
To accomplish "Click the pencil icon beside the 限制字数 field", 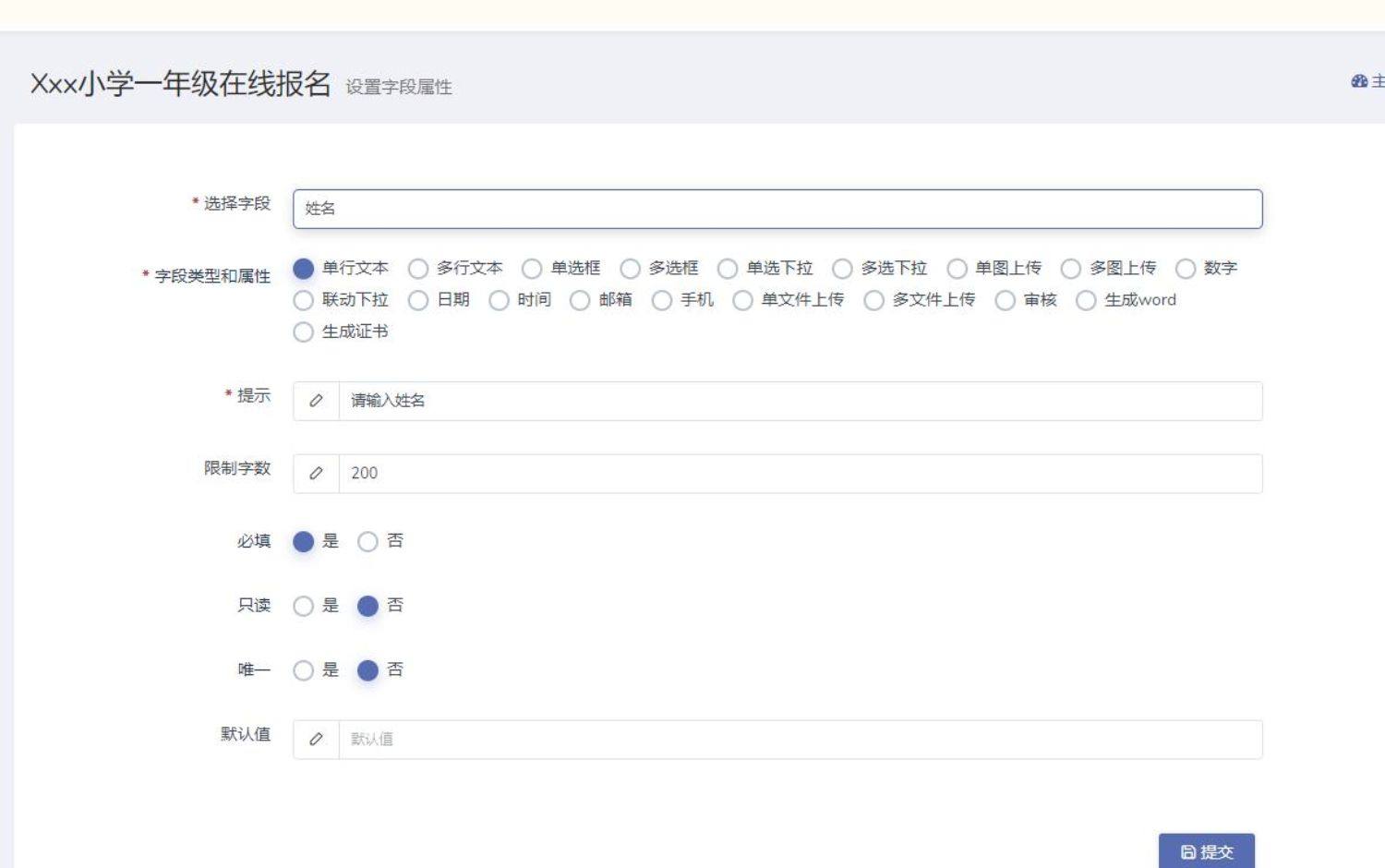I will click(316, 473).
